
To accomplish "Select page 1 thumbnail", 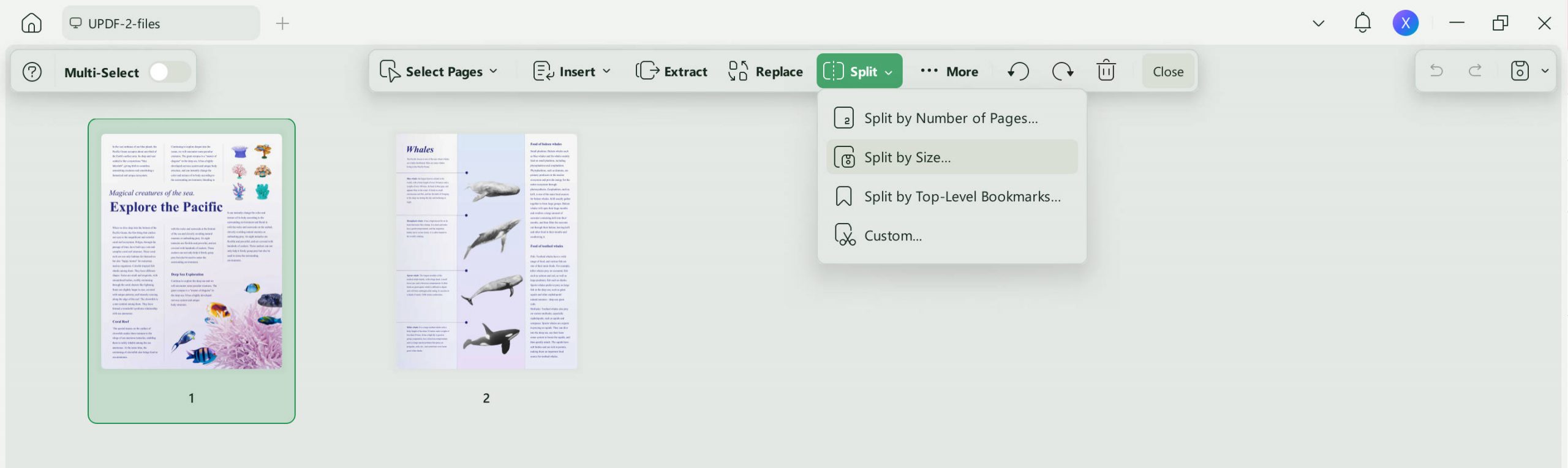I will [x=192, y=251].
